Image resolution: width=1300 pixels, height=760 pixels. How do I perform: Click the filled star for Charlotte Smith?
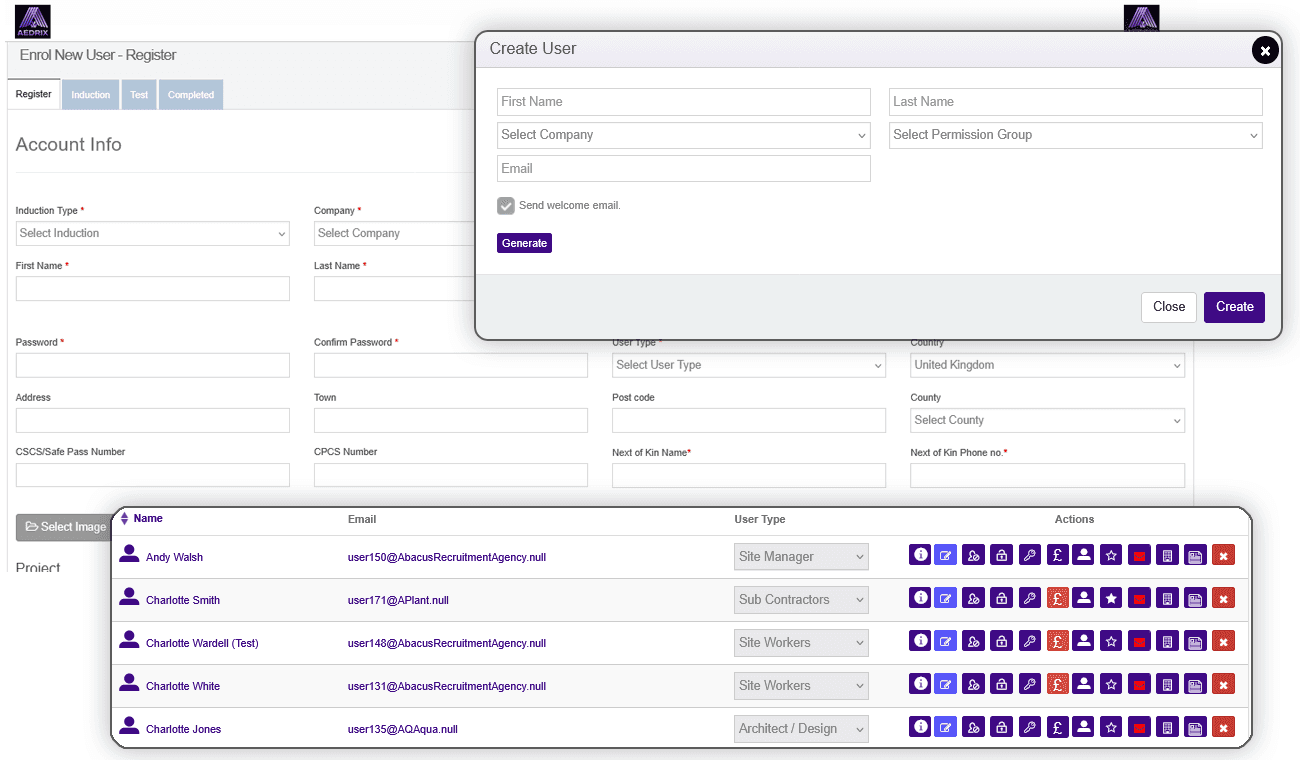click(1110, 598)
